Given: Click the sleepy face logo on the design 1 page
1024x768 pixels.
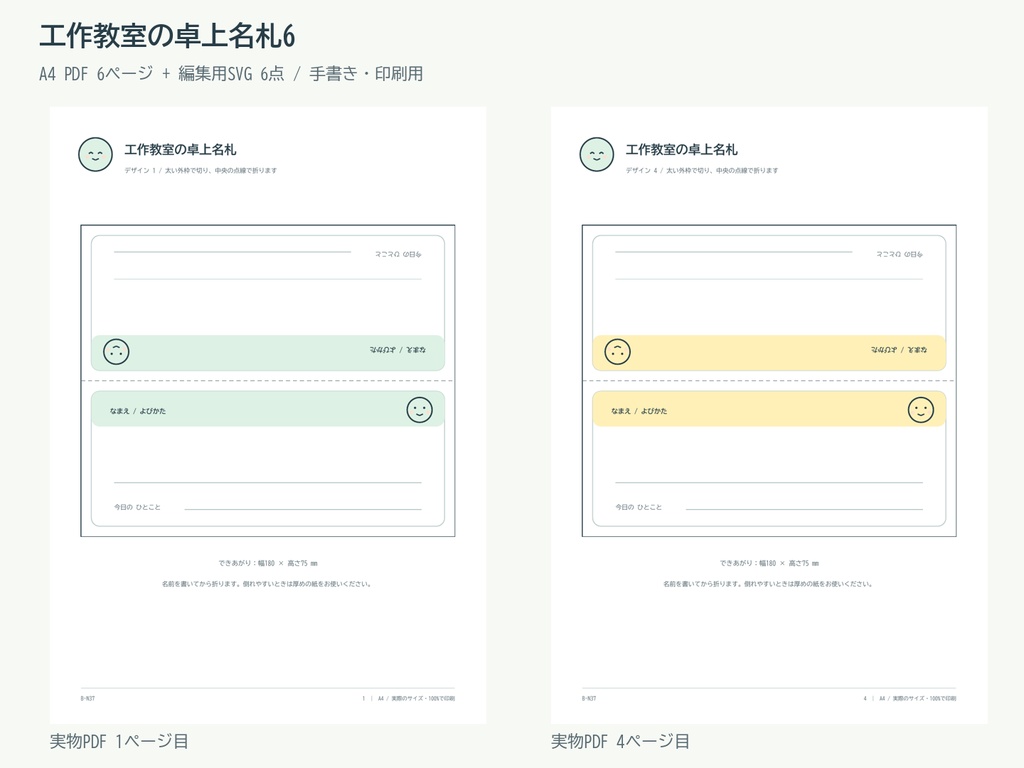Looking at the screenshot, I should [95, 155].
